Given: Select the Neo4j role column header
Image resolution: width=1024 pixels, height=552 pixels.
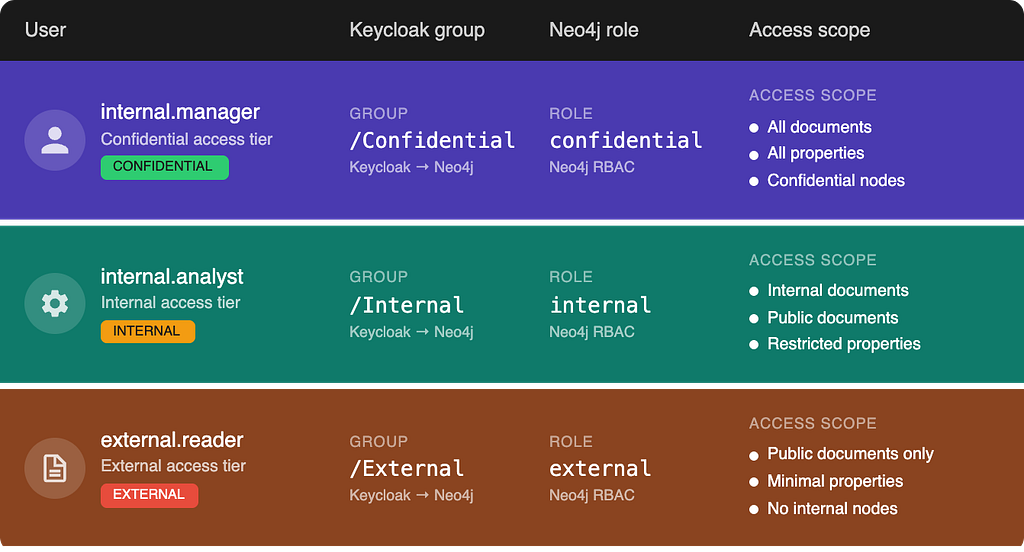Looking at the screenshot, I should coord(593,30).
